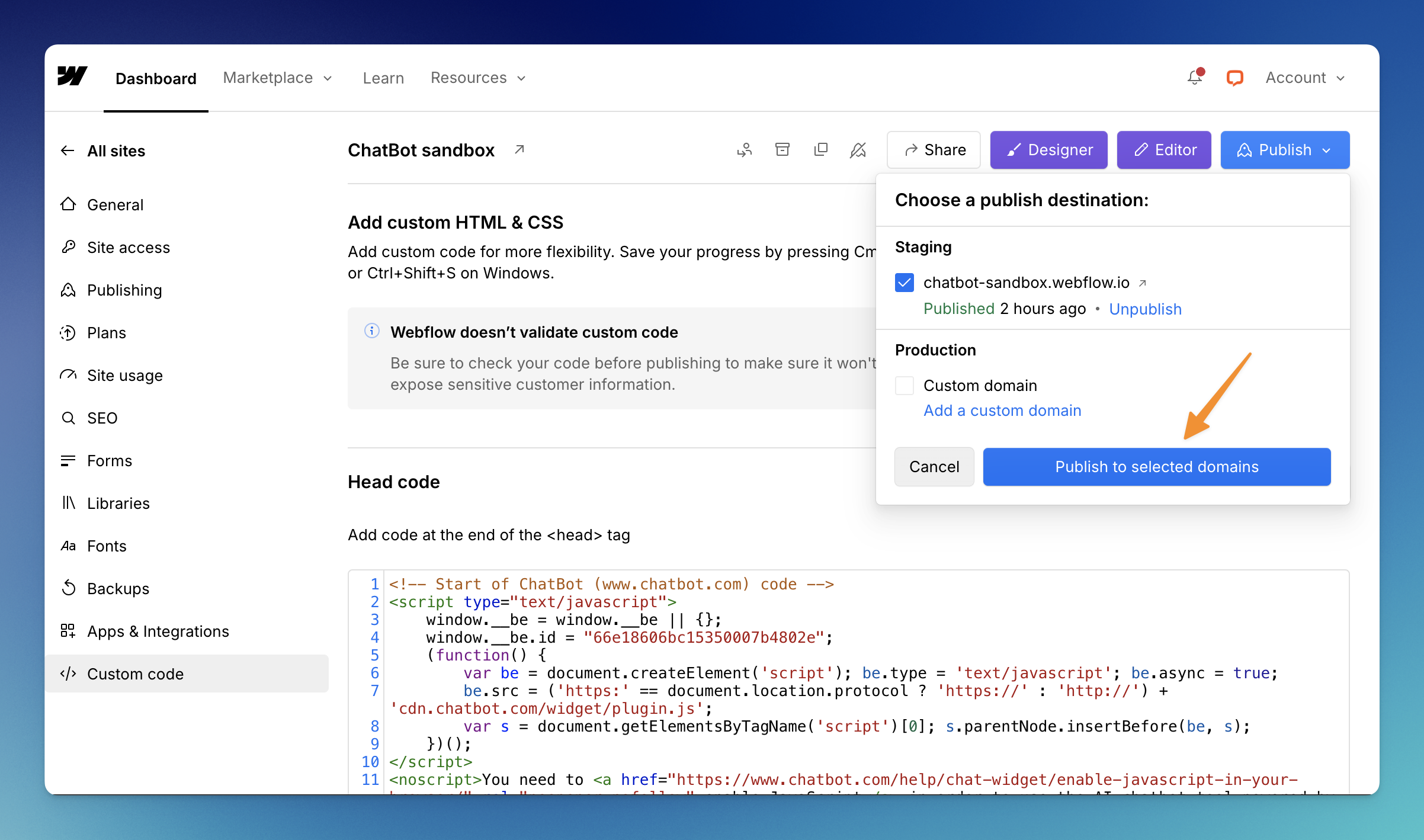This screenshot has height=840, width=1424.
Task: Click the Webflow logo icon
Action: click(x=72, y=77)
